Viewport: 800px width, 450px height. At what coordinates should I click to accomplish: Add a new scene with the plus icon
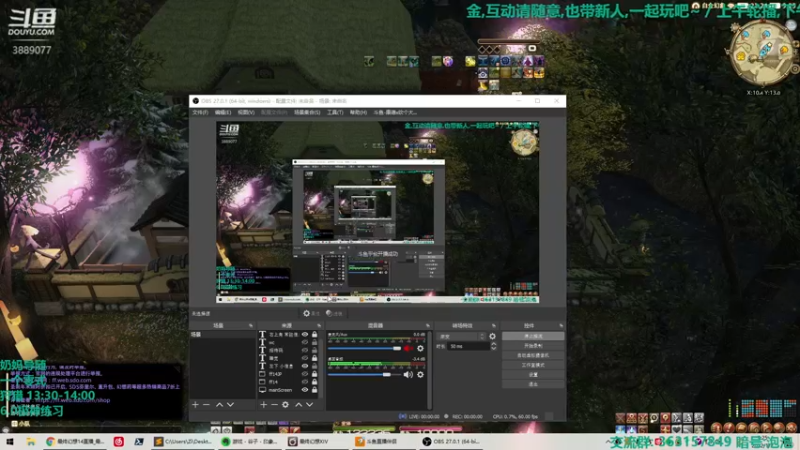click(x=195, y=405)
